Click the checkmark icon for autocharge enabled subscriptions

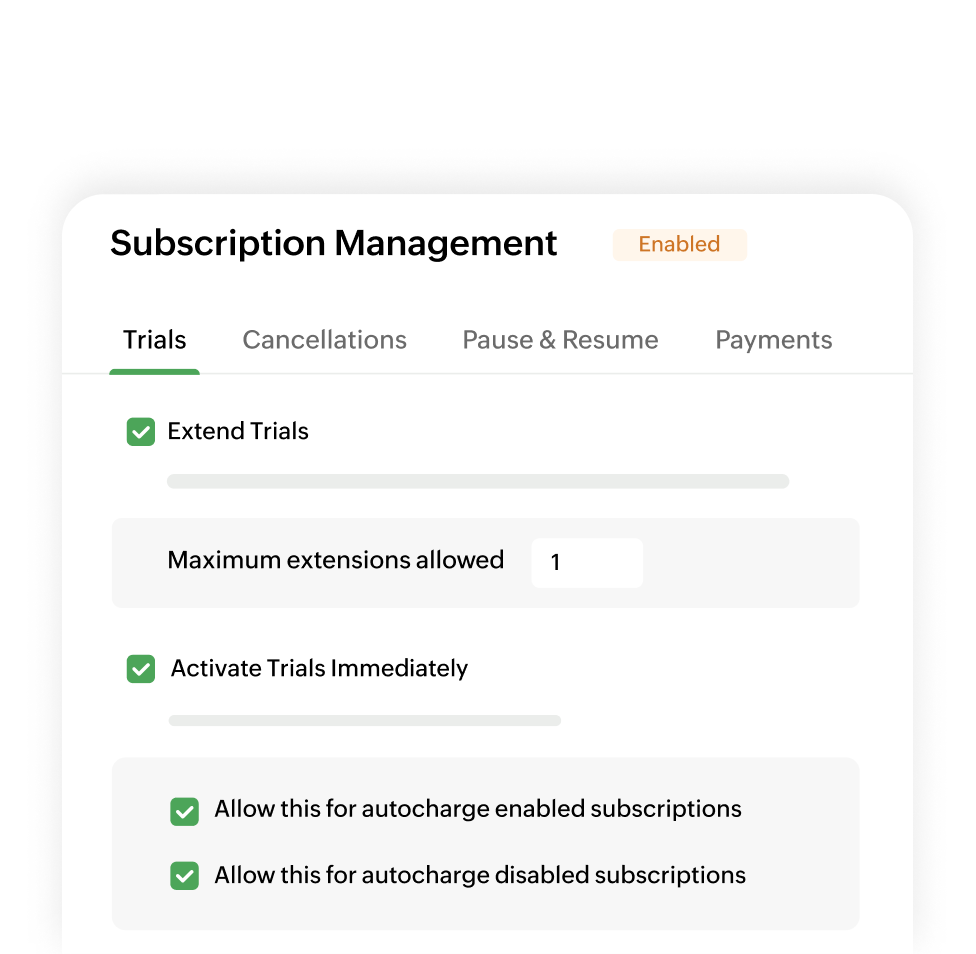coord(185,811)
